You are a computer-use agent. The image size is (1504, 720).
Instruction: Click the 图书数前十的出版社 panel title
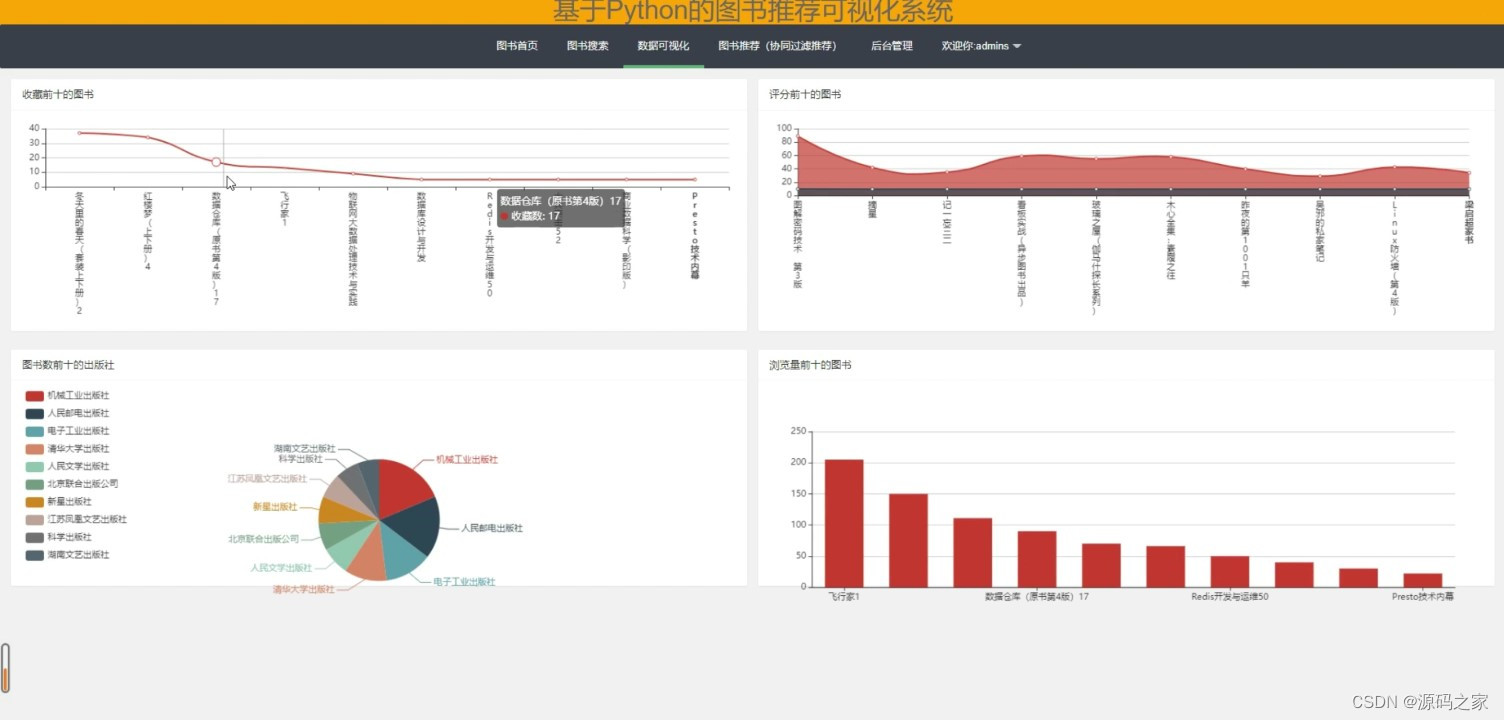coord(68,365)
